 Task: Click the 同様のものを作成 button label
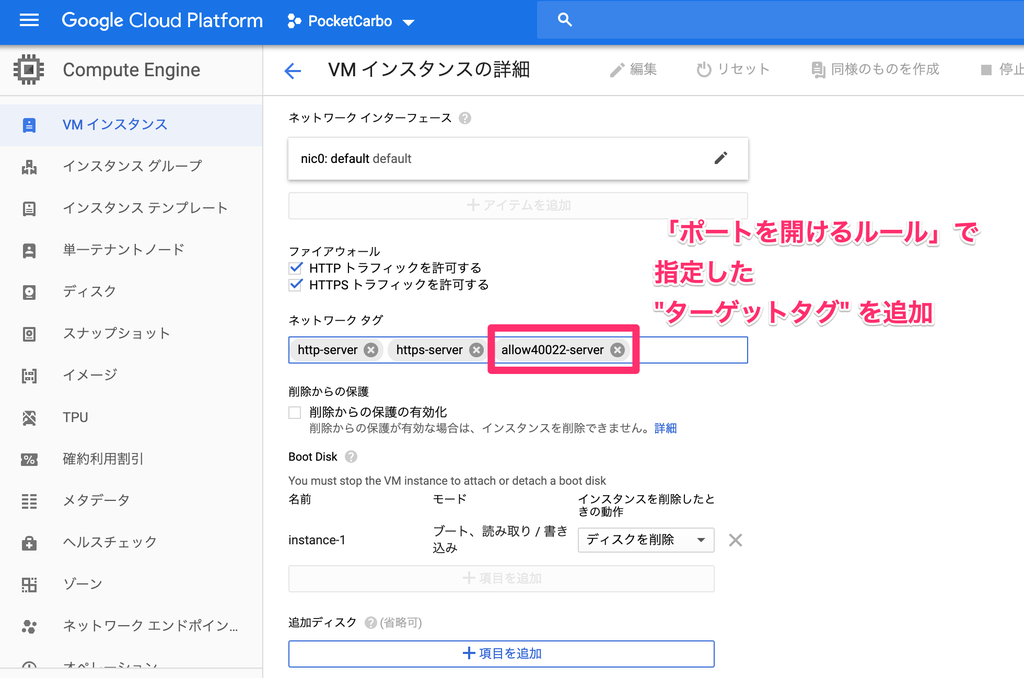click(885, 69)
